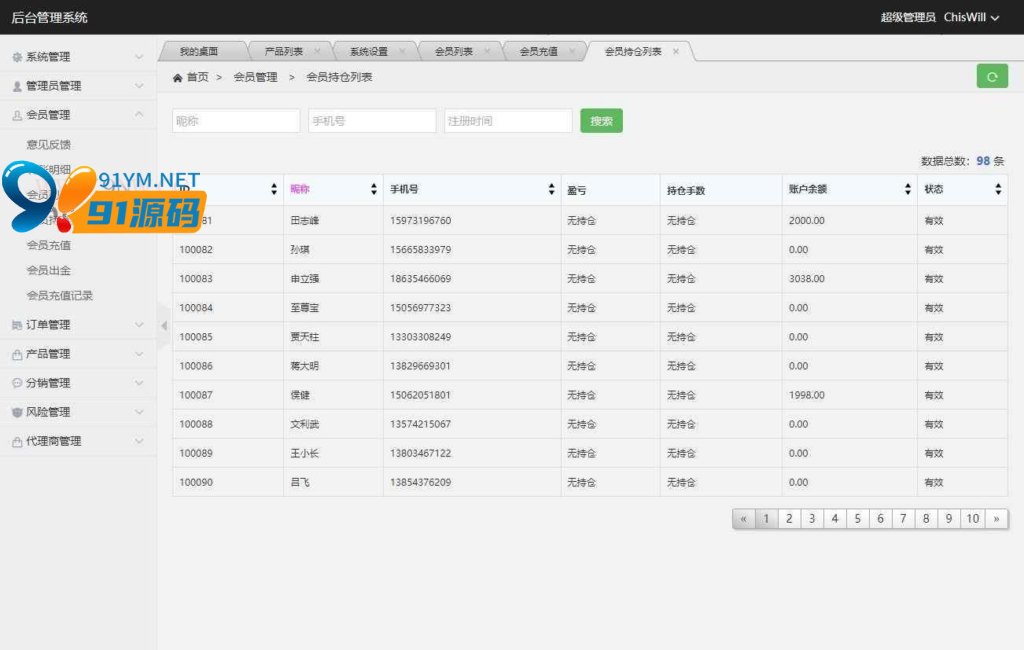Viewport: 1024px width, 650px height.
Task: Click the 订单管理 icon
Action: click(17, 325)
